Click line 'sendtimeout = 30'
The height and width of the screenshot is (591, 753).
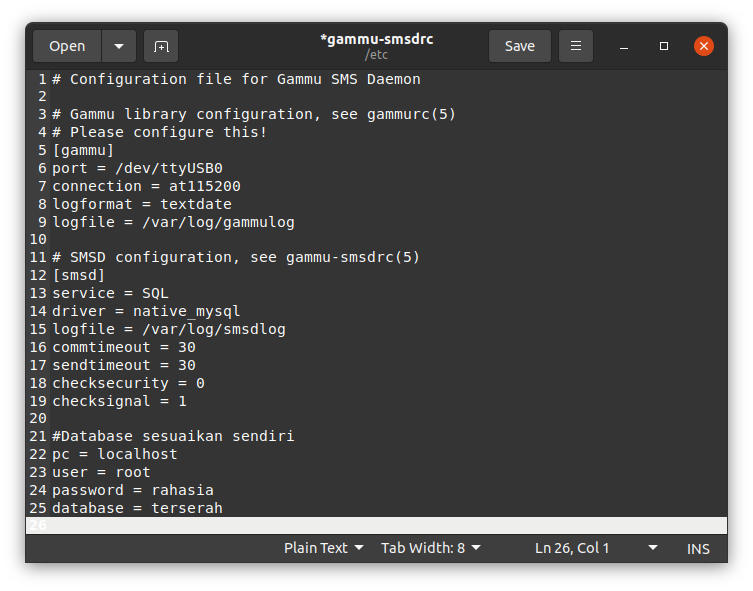[124, 365]
